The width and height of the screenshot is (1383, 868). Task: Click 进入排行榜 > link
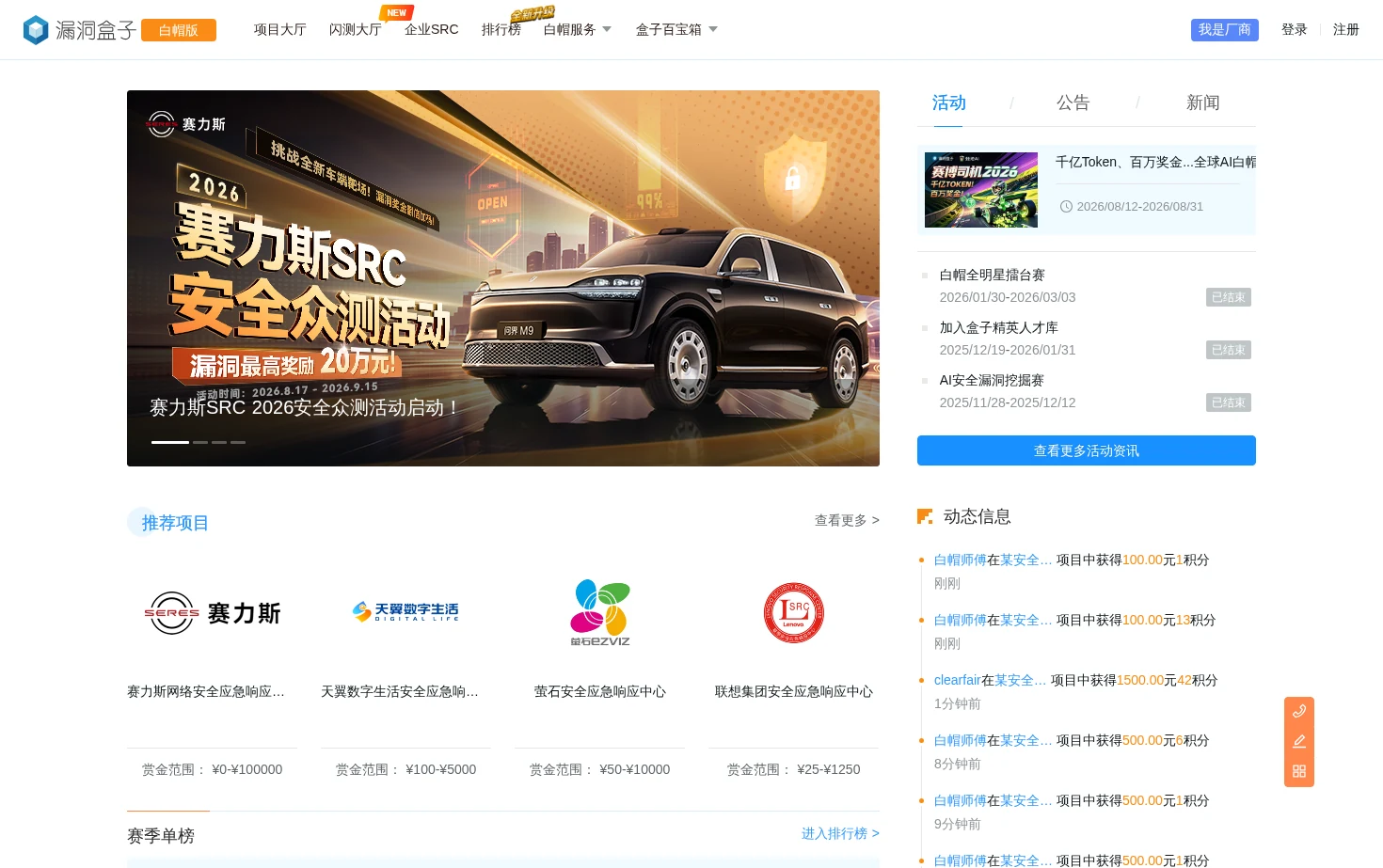(840, 833)
